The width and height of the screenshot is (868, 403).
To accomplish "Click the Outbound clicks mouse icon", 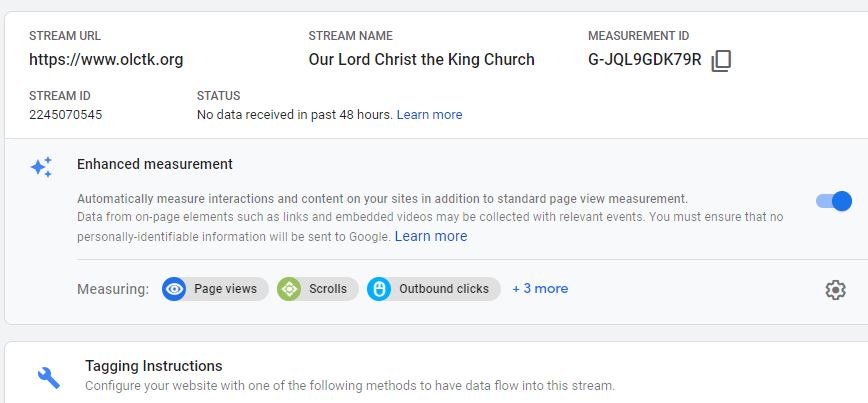I will (x=380, y=289).
